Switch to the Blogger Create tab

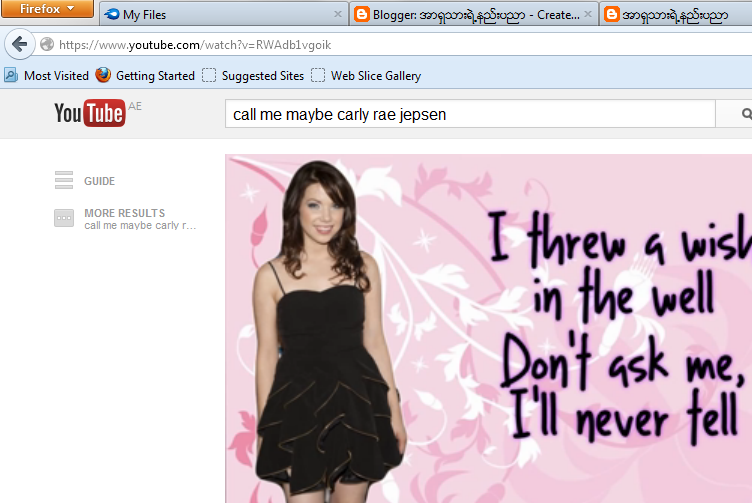click(474, 14)
